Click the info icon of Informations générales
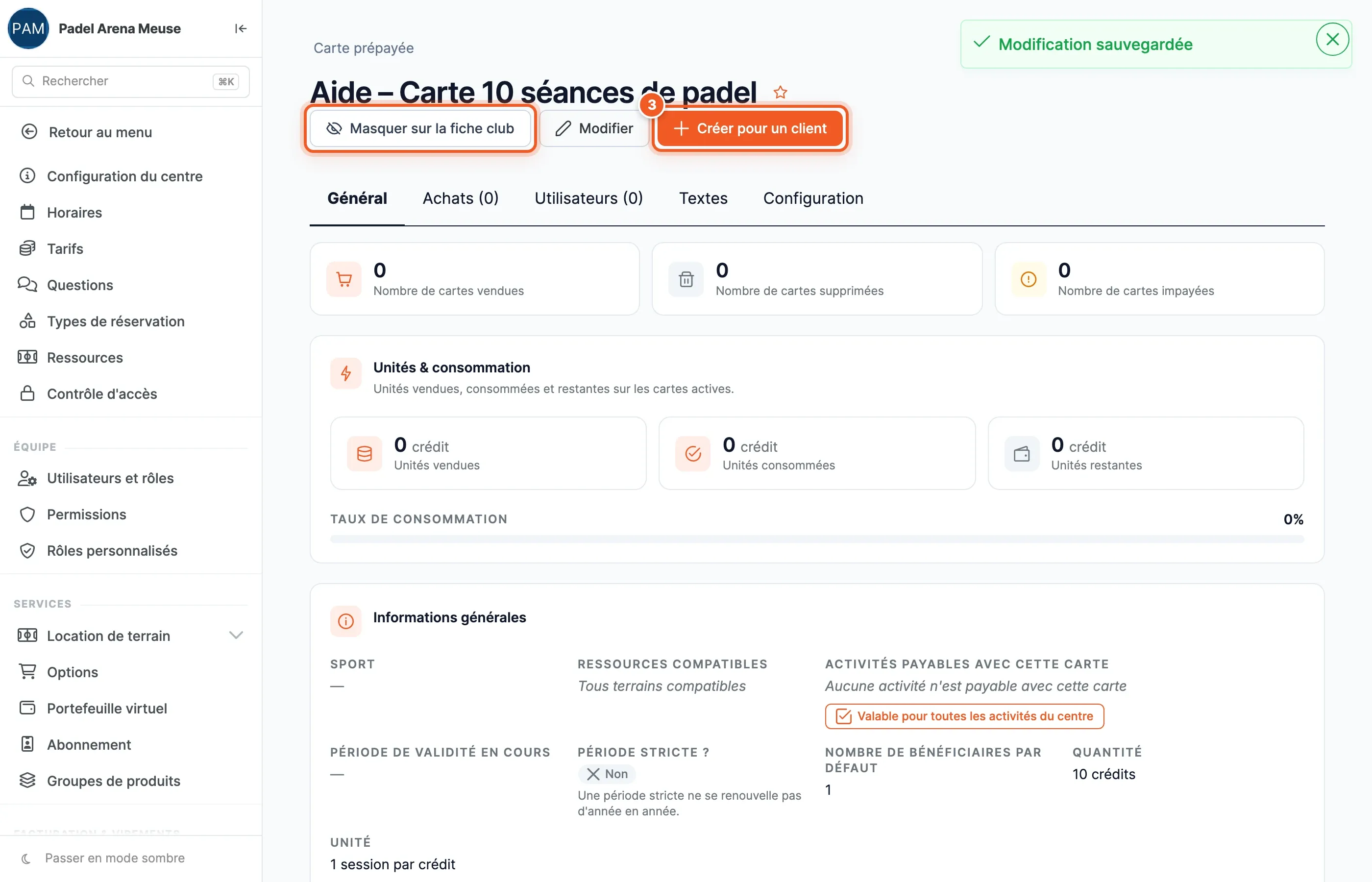This screenshot has height=882, width=1372. tap(346, 621)
